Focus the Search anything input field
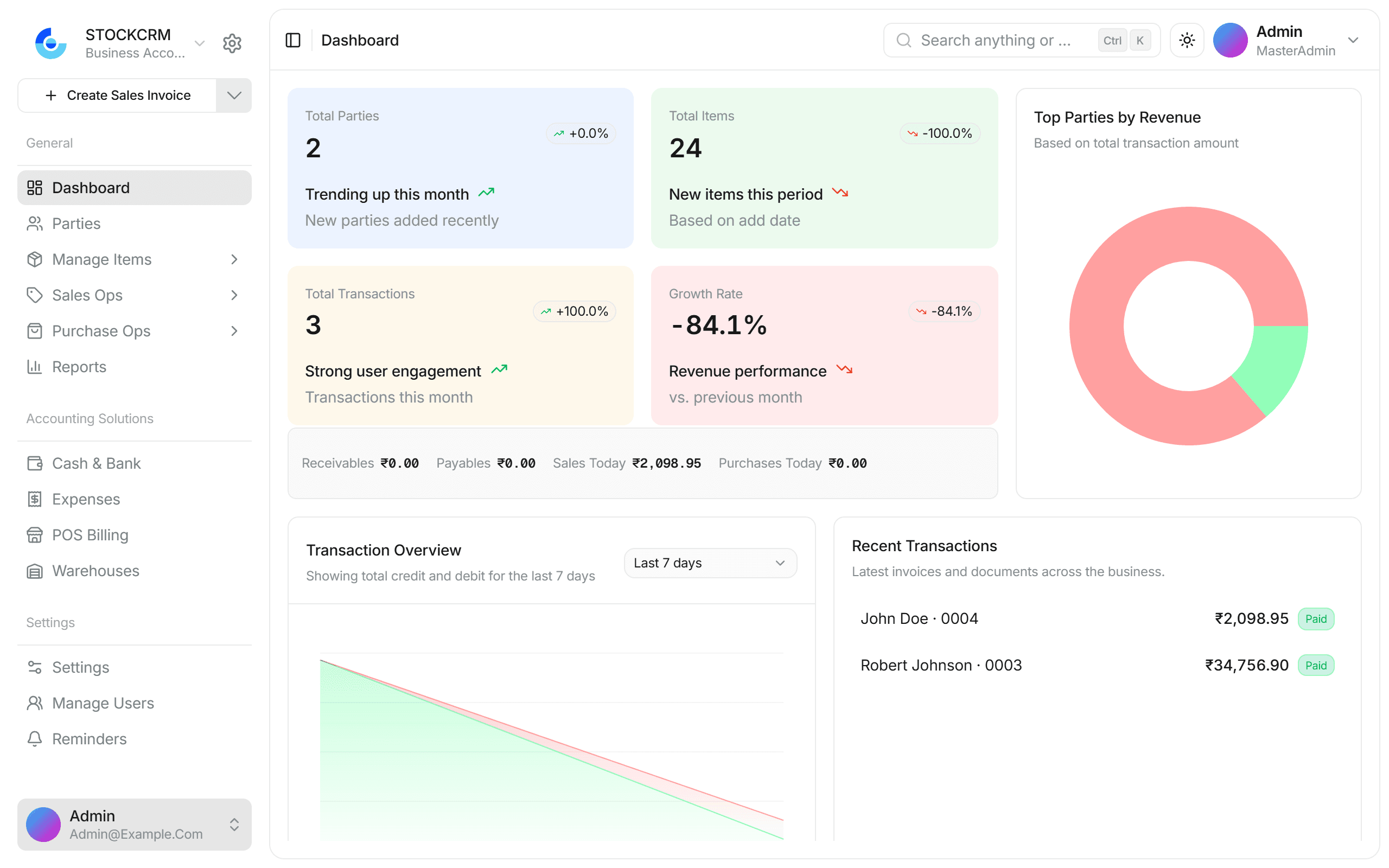 (x=1022, y=40)
